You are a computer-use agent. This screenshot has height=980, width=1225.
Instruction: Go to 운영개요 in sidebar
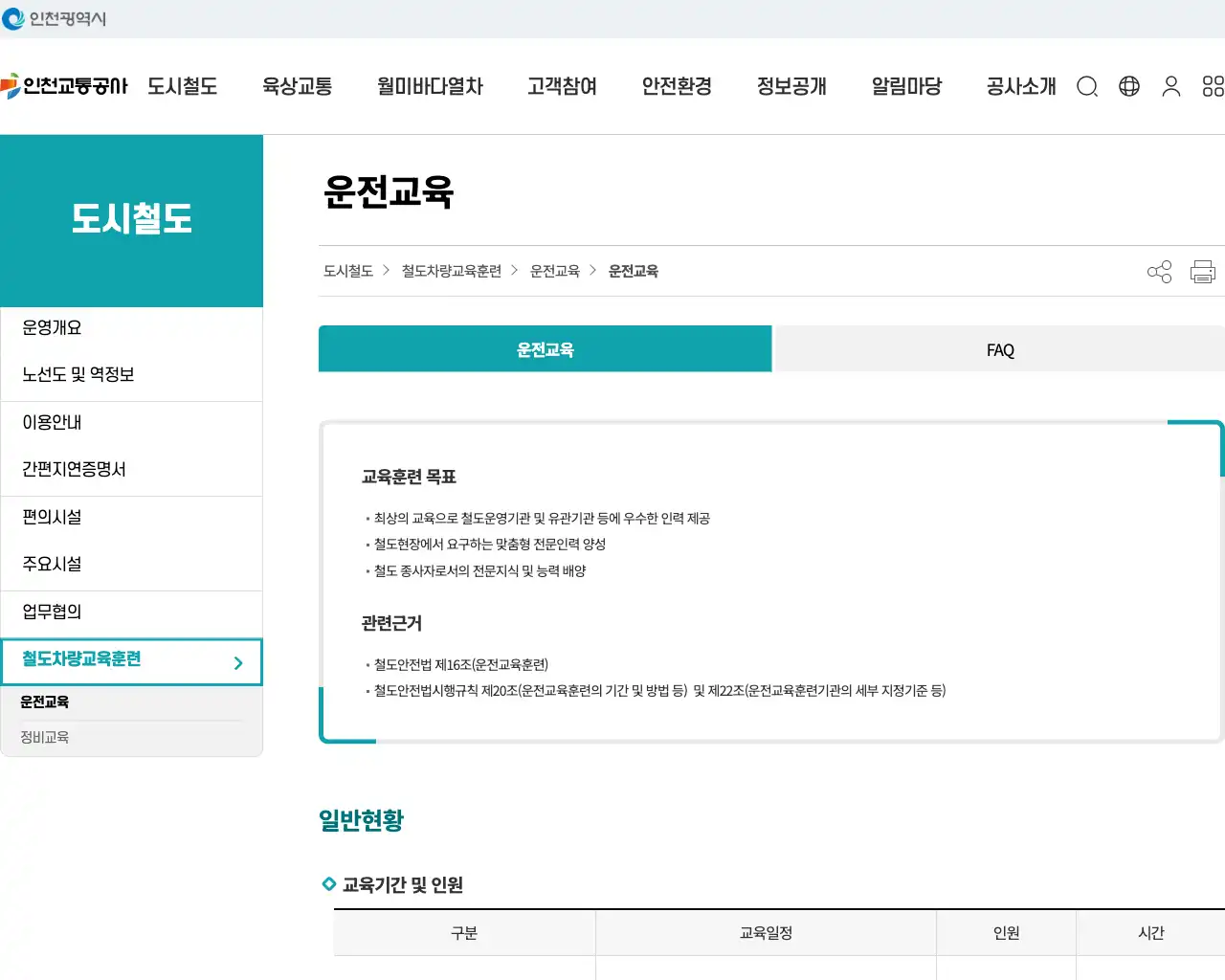pyautogui.click(x=132, y=327)
